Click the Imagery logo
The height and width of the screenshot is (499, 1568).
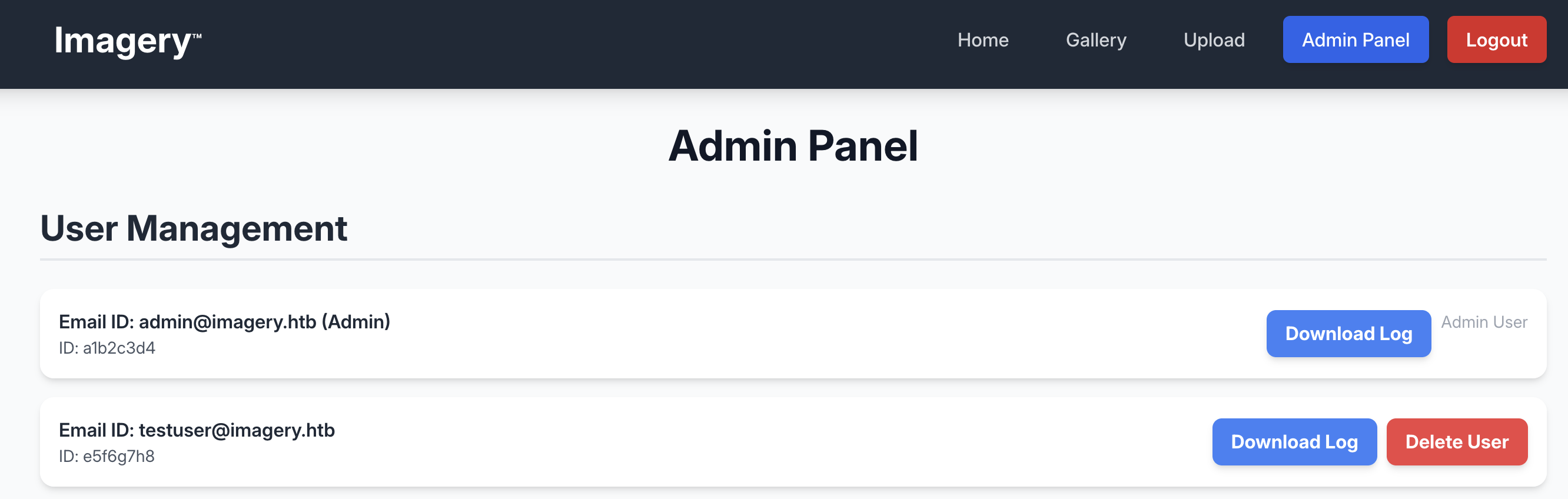coord(122,41)
